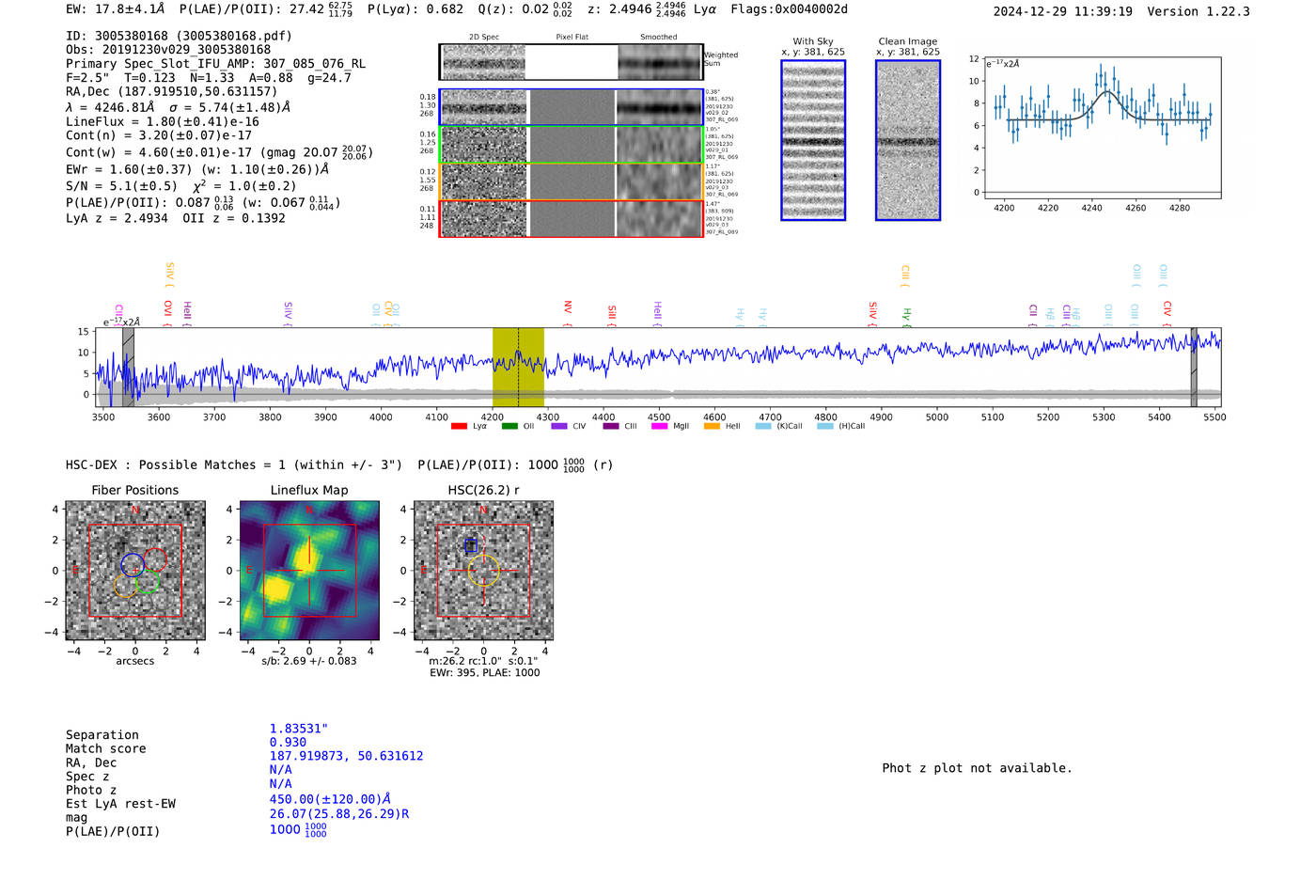Click the yellow aperture circle in HSC image
1316x896 pixels.
point(483,571)
